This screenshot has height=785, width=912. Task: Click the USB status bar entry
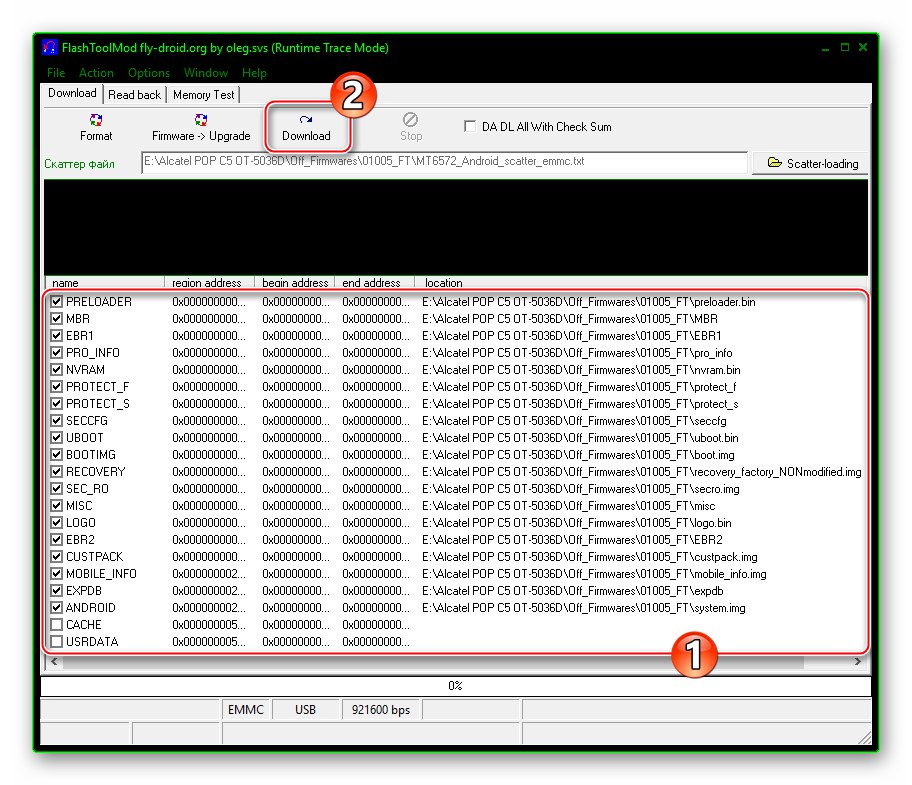tap(305, 709)
